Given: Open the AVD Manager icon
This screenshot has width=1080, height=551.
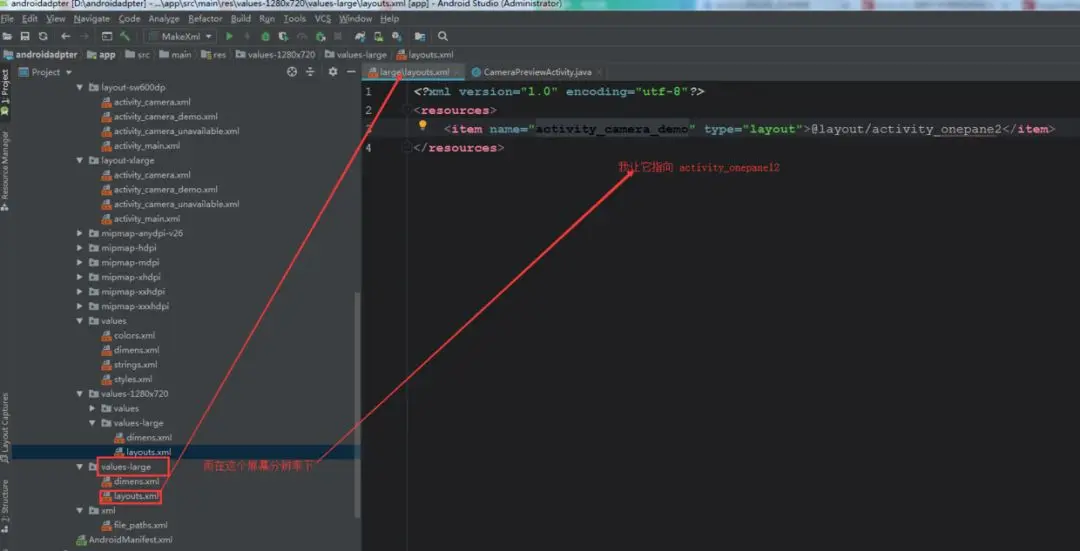Looking at the screenshot, I should coord(378,37).
